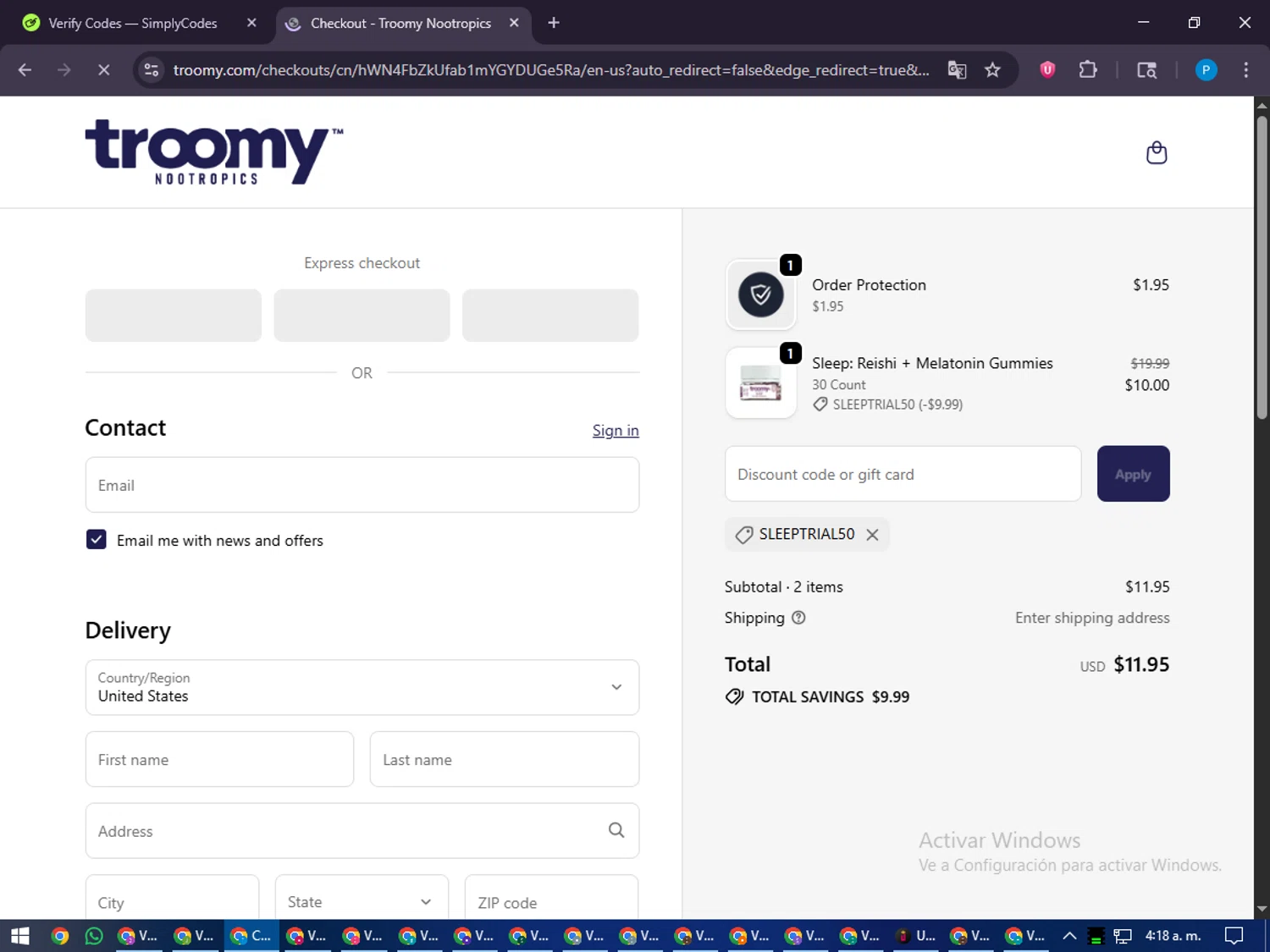Click the Order Protection shield thumbnail
This screenshot has height=952, width=1270.
(760, 294)
